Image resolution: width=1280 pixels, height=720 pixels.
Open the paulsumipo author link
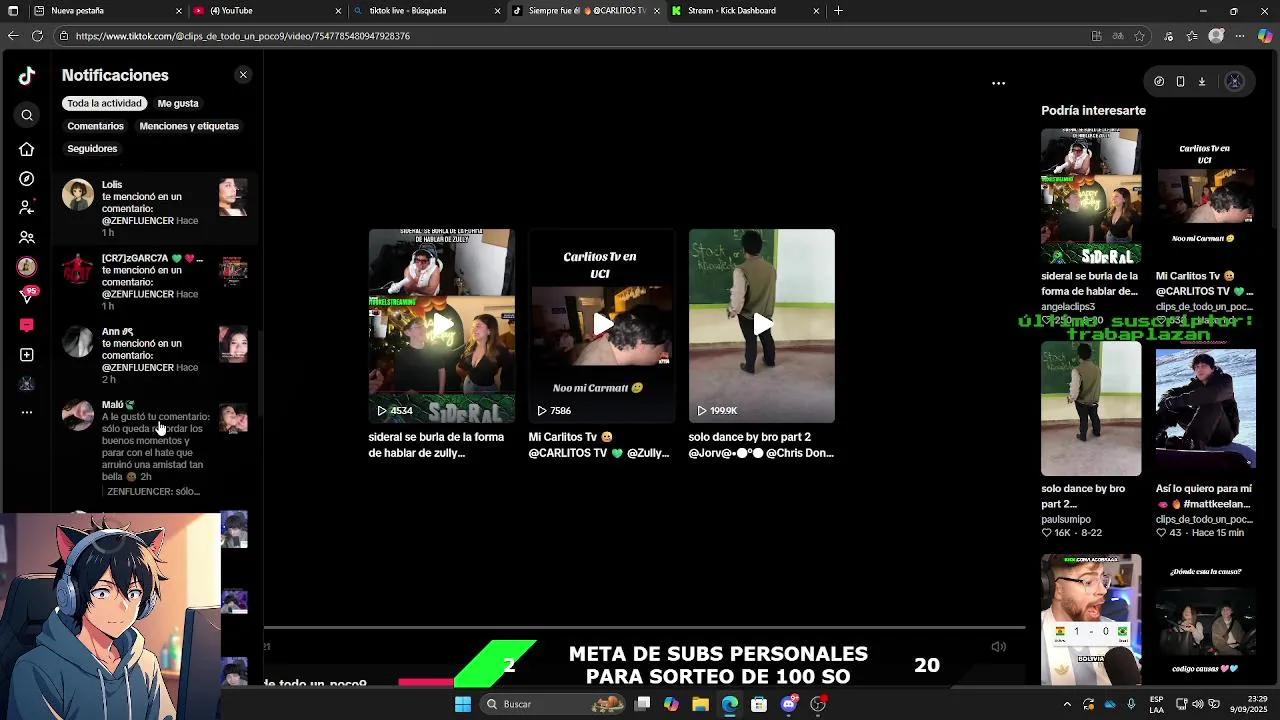tap(1066, 519)
